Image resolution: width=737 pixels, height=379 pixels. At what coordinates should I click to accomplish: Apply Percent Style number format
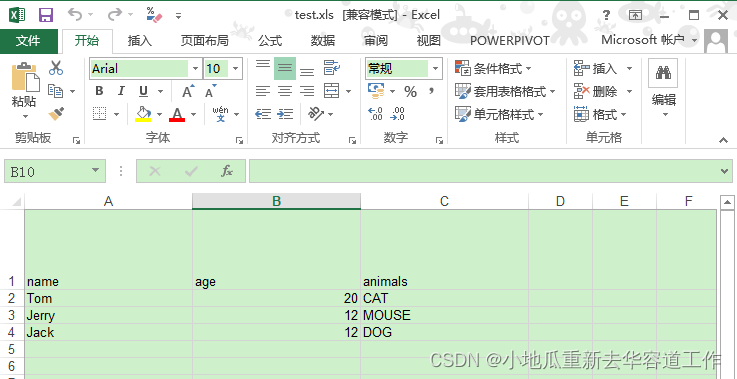410,92
